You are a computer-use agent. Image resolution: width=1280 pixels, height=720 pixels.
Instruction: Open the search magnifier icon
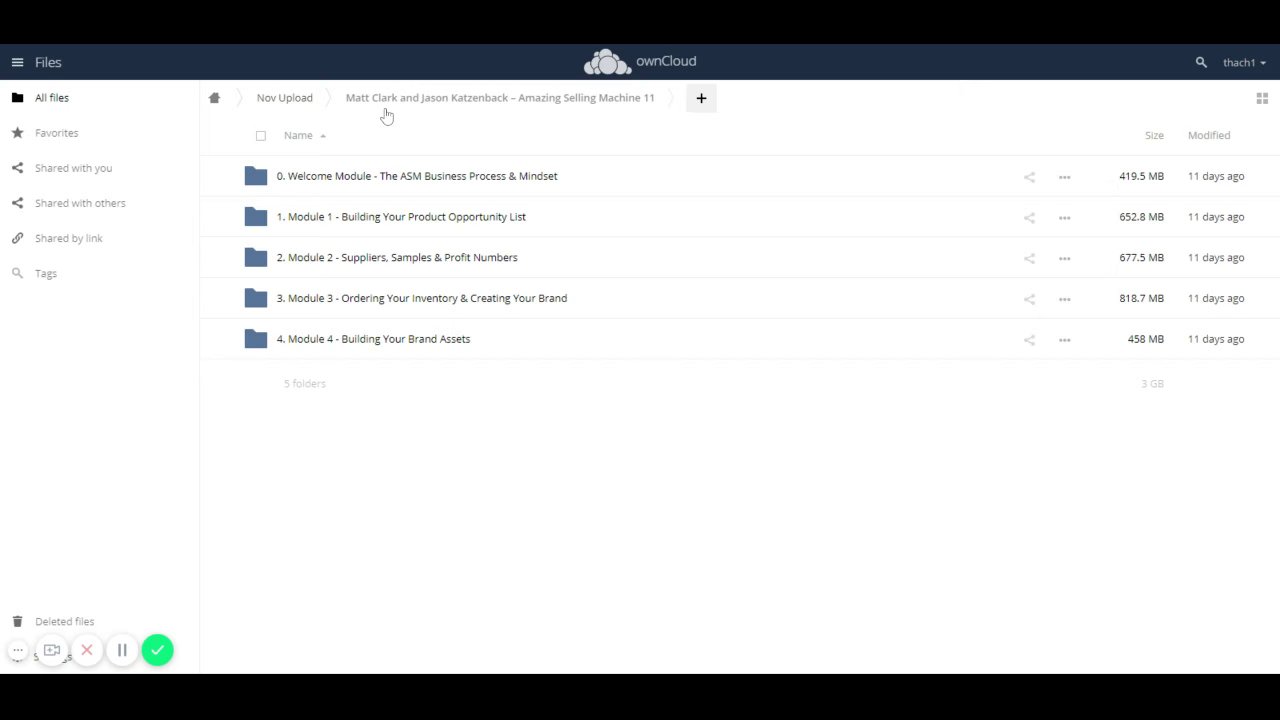(1201, 62)
